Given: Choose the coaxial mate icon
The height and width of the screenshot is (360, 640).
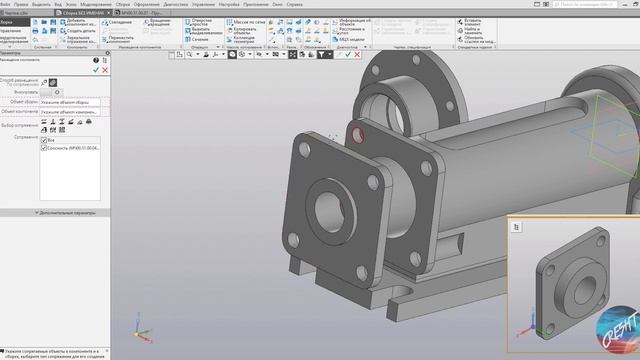Looking at the screenshot, I should (x=89, y=122).
